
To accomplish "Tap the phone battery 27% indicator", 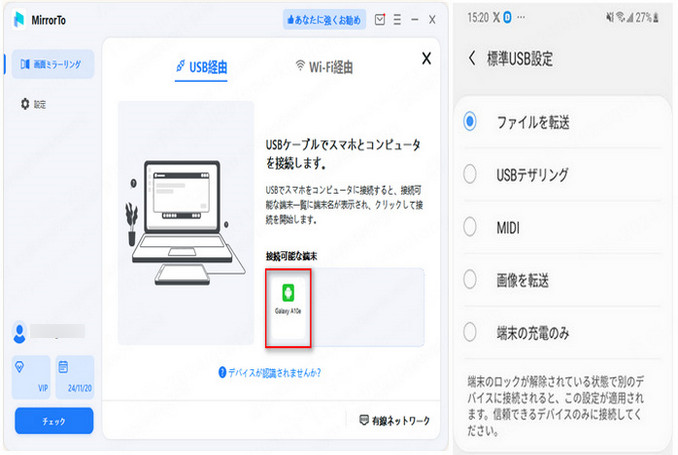I will (647, 18).
